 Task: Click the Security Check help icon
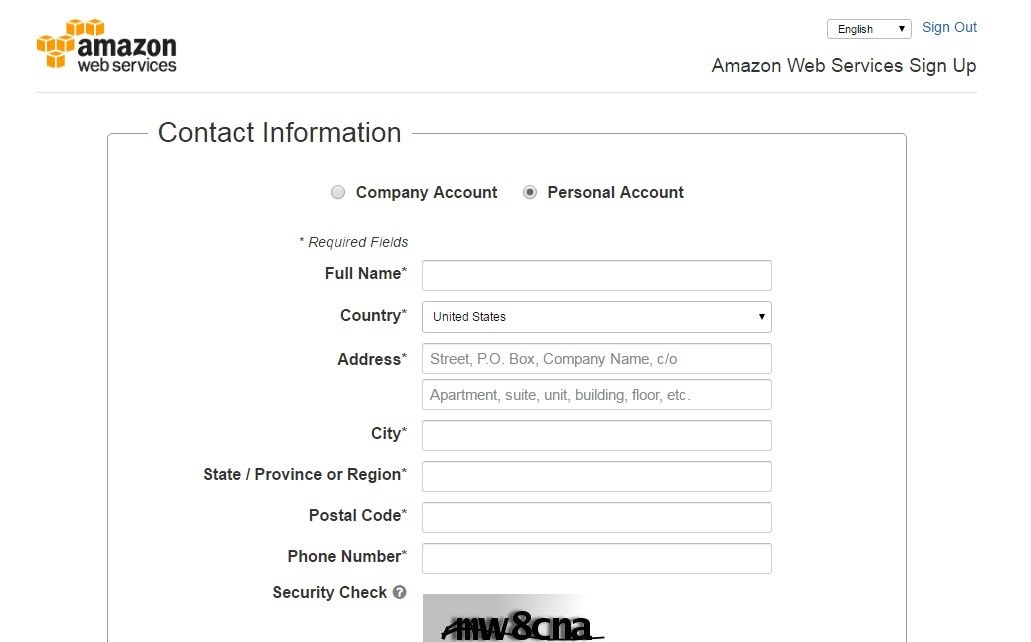click(400, 592)
